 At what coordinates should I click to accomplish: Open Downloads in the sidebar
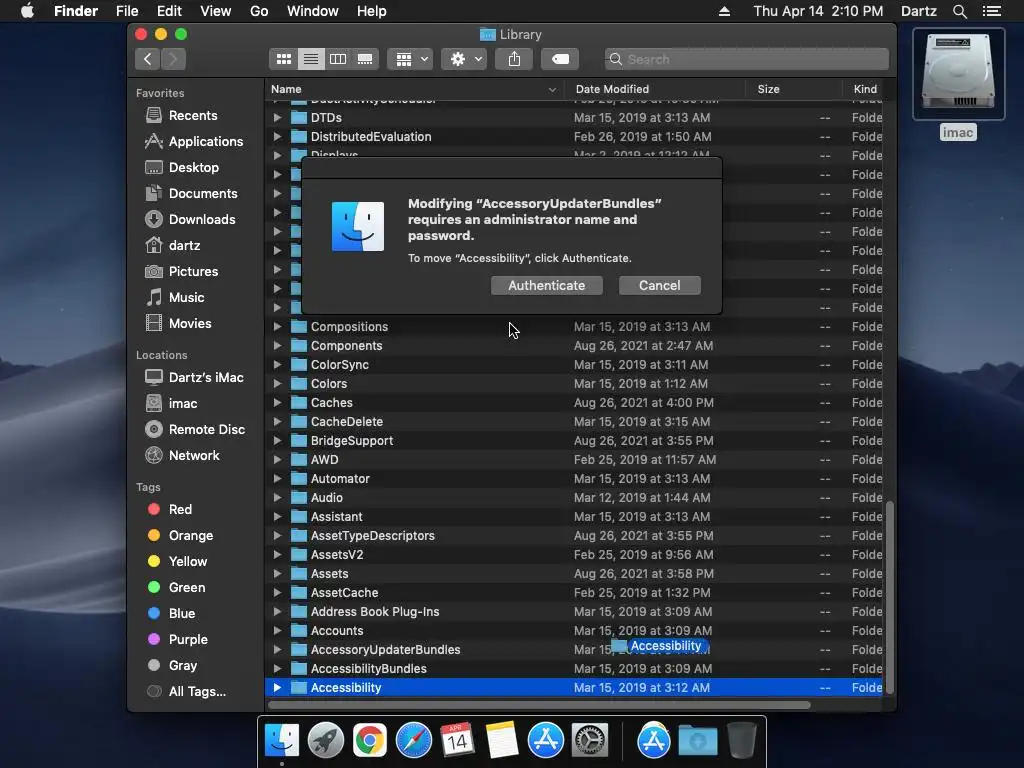[191, 220]
